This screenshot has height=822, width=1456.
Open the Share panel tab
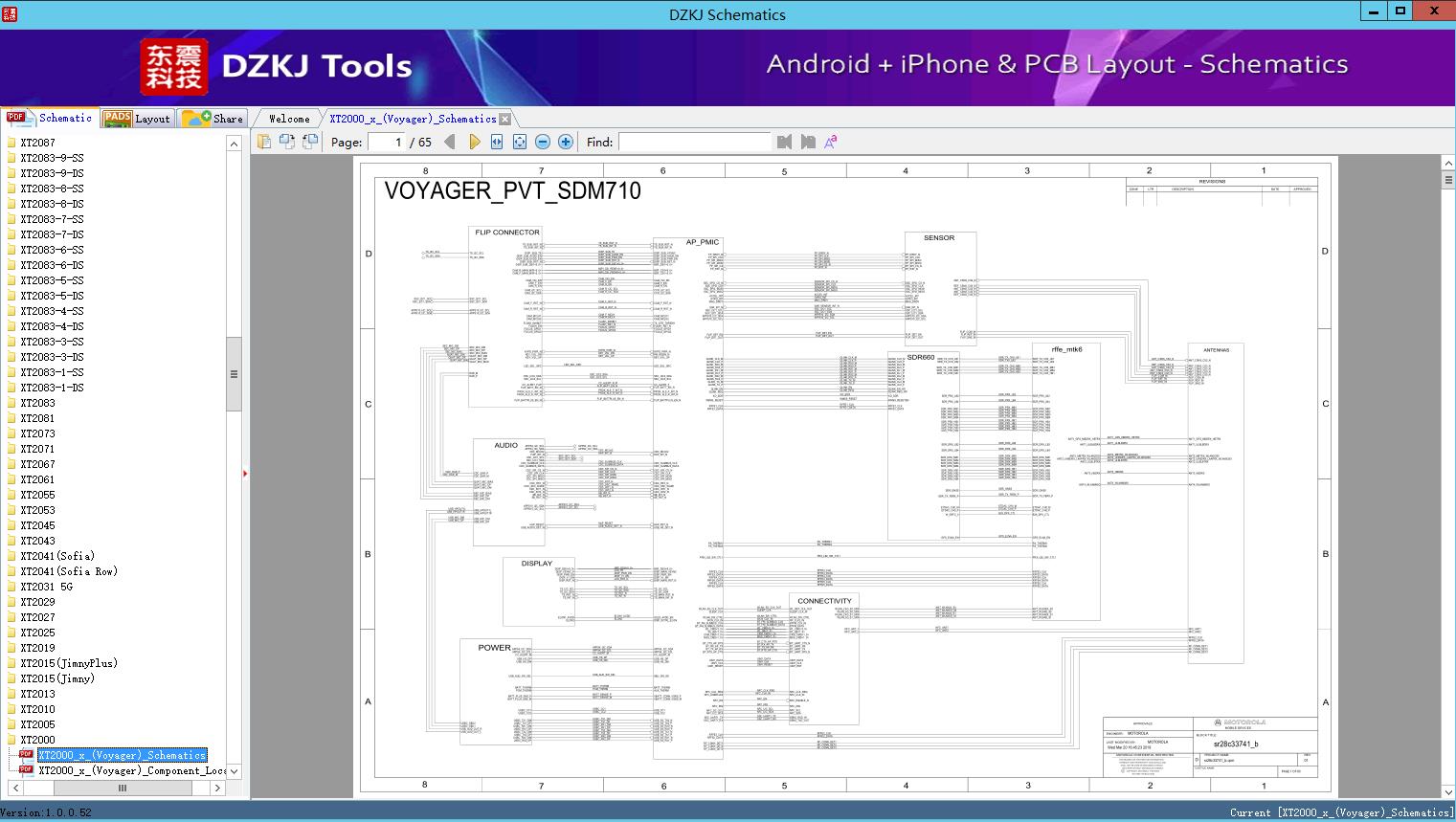coord(213,119)
